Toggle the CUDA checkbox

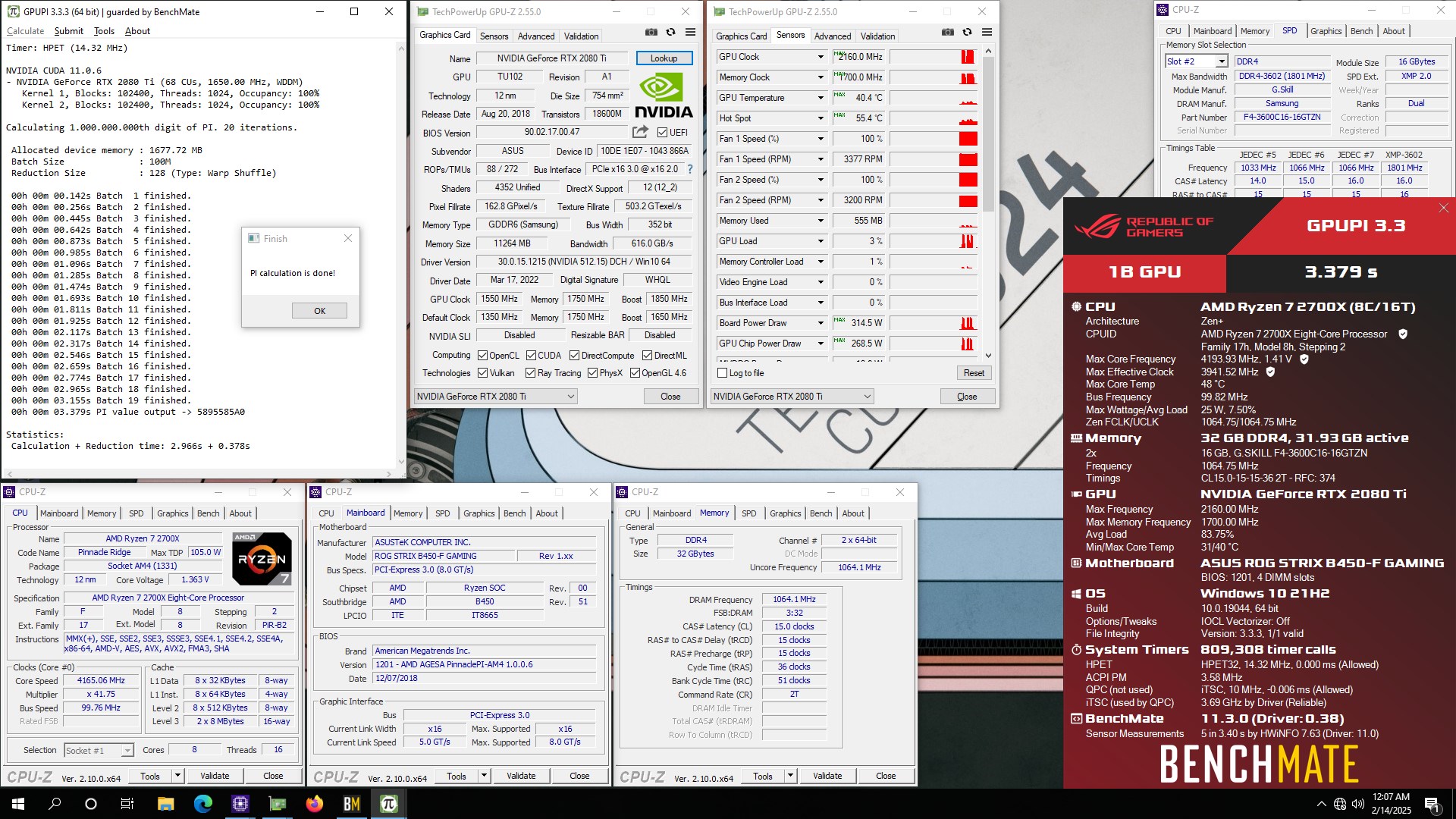click(531, 355)
